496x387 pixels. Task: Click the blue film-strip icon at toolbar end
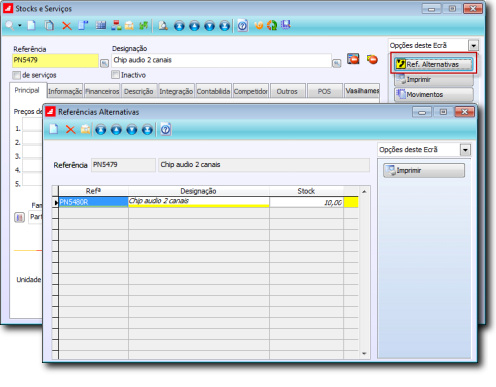coord(286,25)
